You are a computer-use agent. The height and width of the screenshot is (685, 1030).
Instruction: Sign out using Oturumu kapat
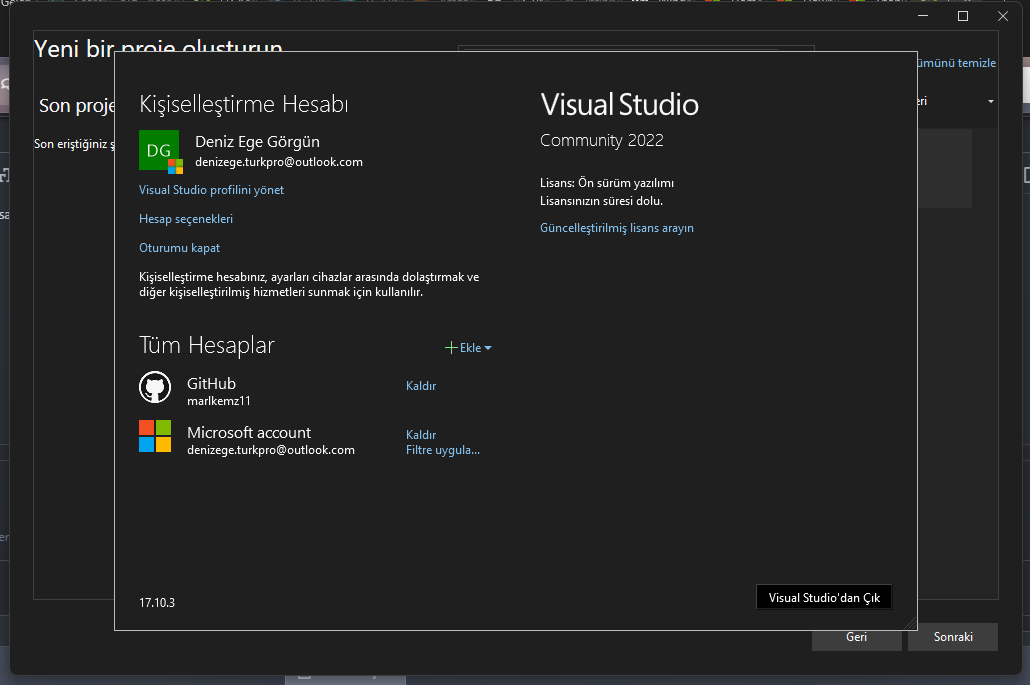tap(179, 248)
